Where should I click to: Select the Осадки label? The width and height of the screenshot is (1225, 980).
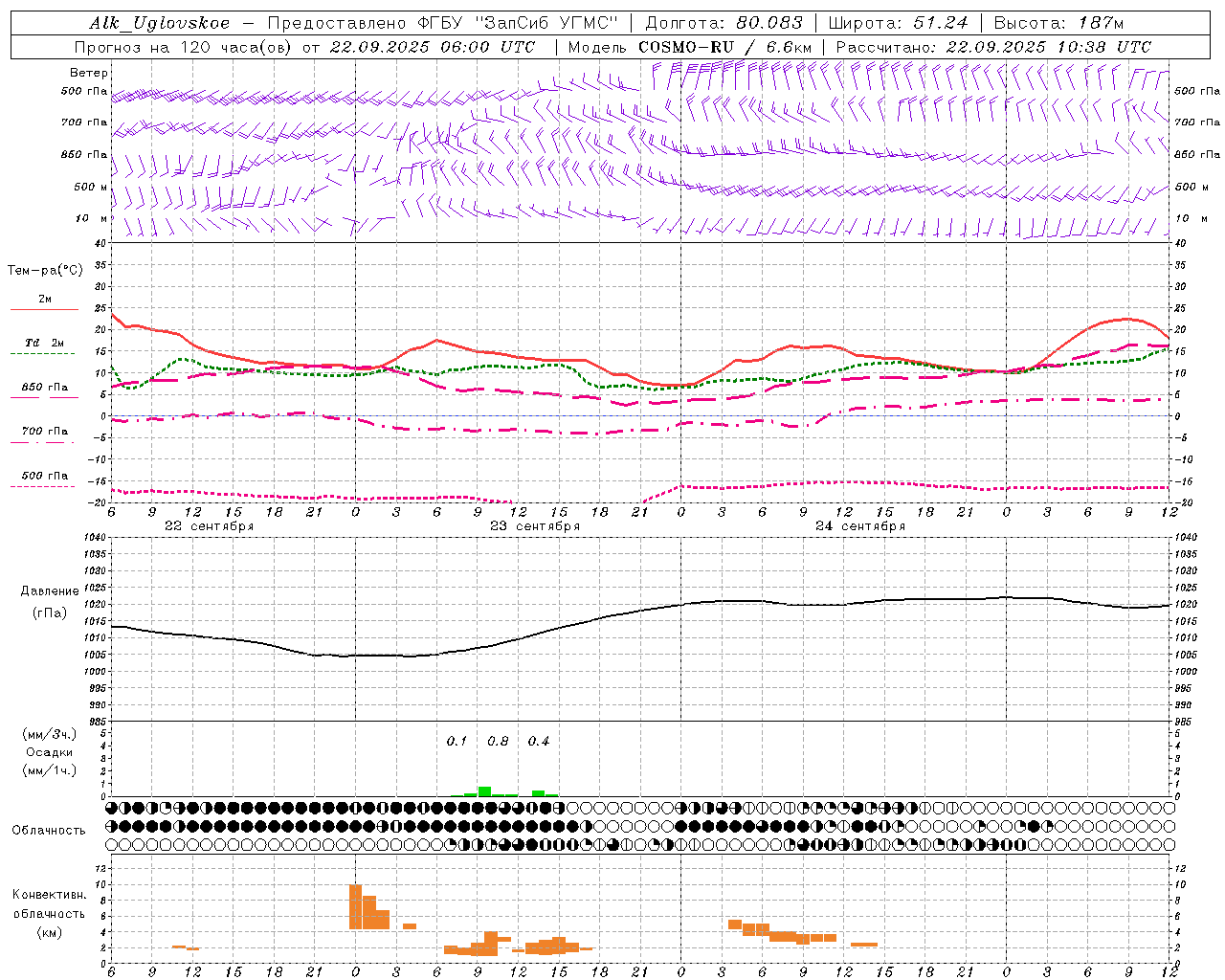[50, 752]
